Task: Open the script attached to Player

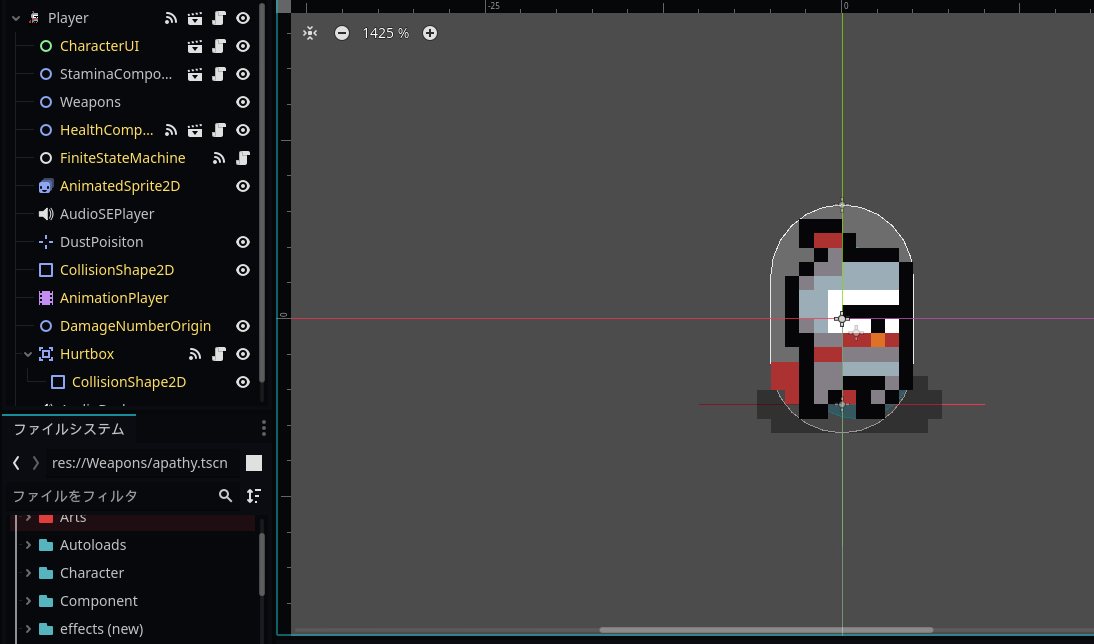Action: 219,18
